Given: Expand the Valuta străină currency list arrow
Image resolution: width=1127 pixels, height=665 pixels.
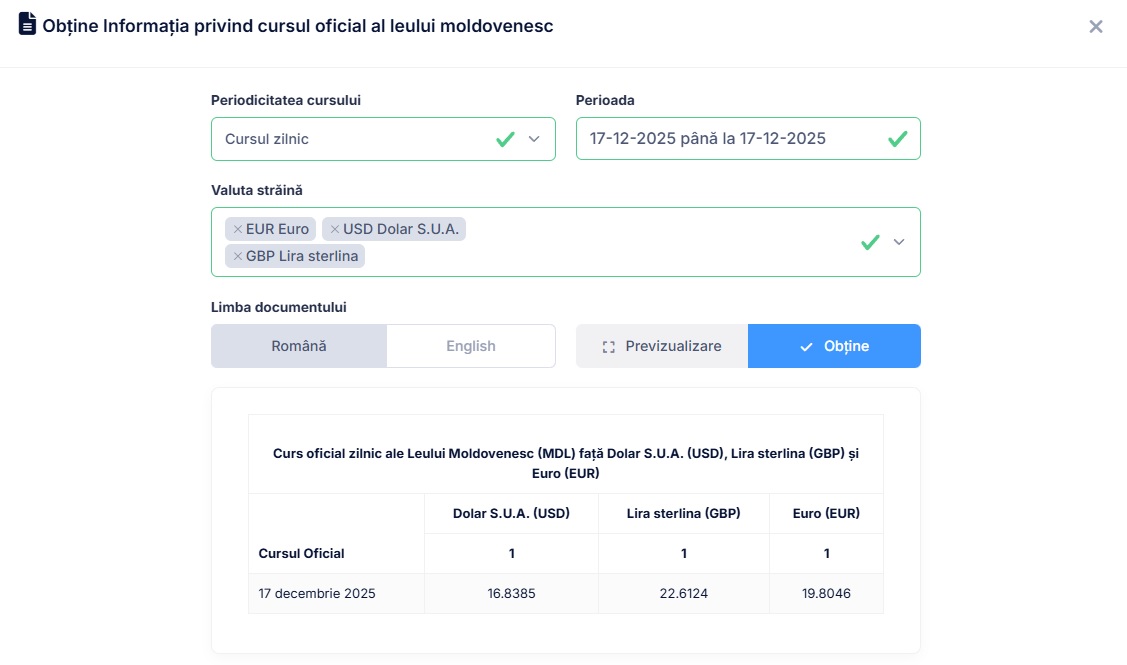Looking at the screenshot, I should 898,242.
